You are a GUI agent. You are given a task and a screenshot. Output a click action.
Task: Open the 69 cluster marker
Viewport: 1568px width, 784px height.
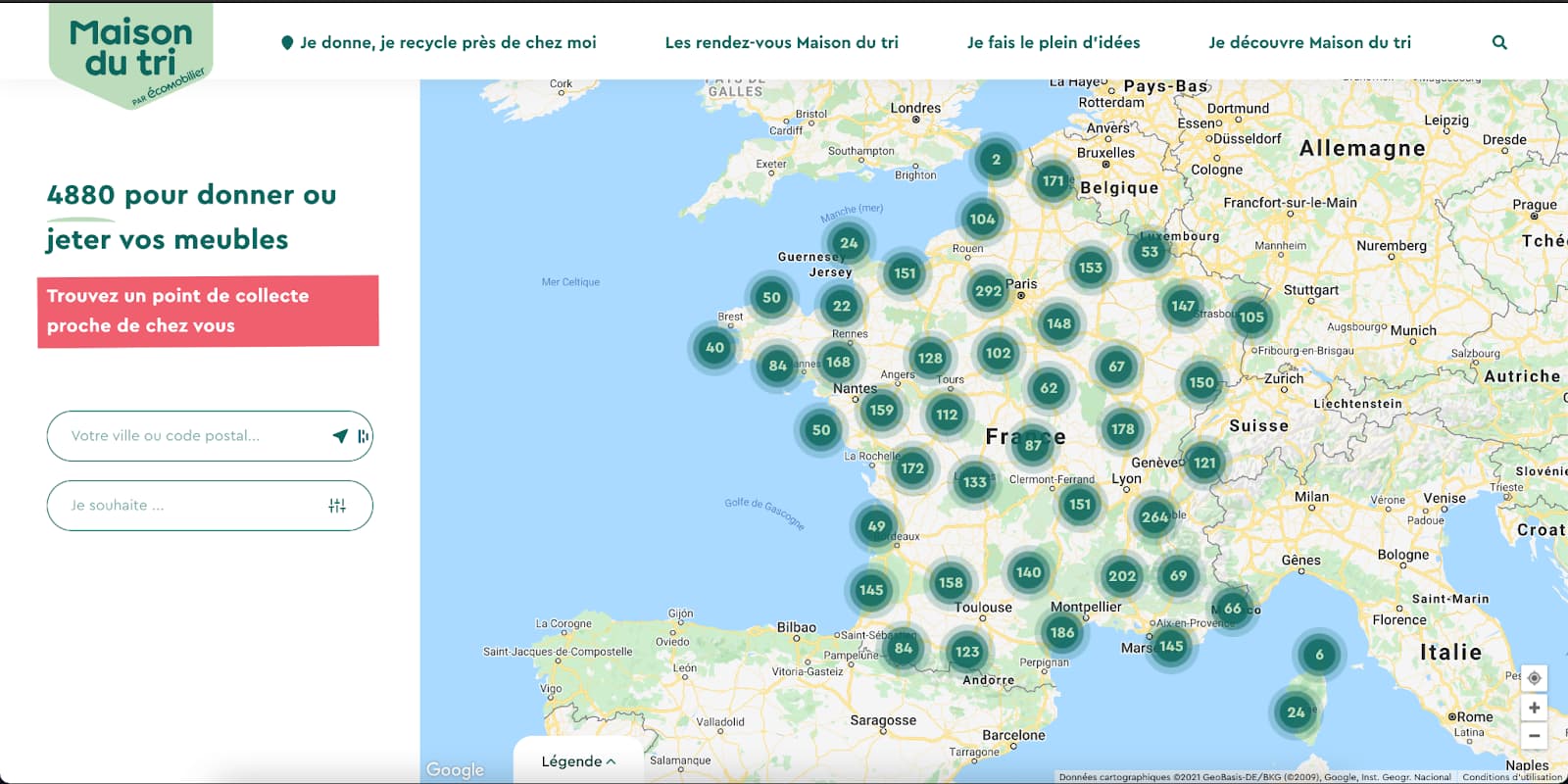pyautogui.click(x=1178, y=576)
